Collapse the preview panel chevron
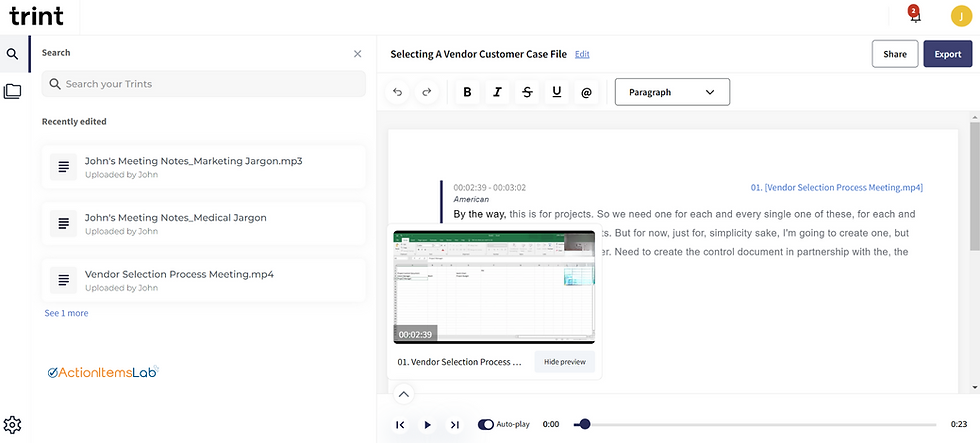Viewport: 980px width, 443px height. [x=402, y=394]
